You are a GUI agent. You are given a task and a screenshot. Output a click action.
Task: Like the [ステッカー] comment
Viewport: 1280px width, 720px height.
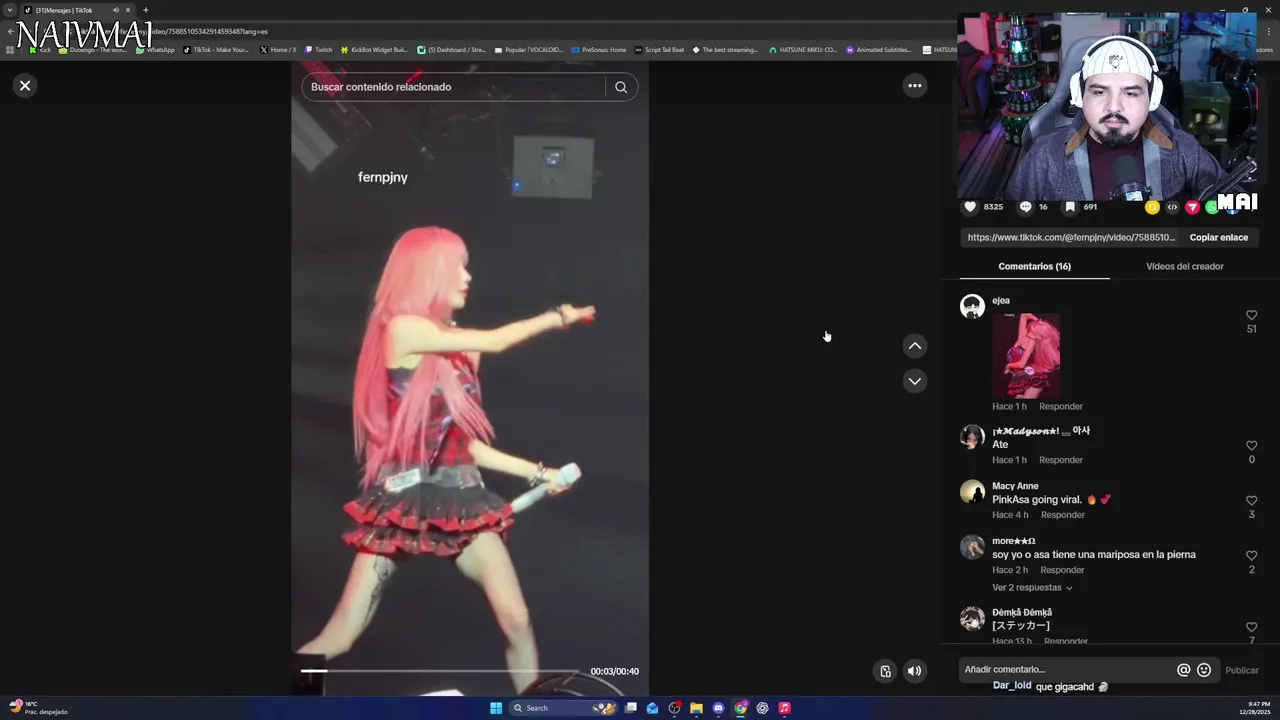pos(1251,627)
